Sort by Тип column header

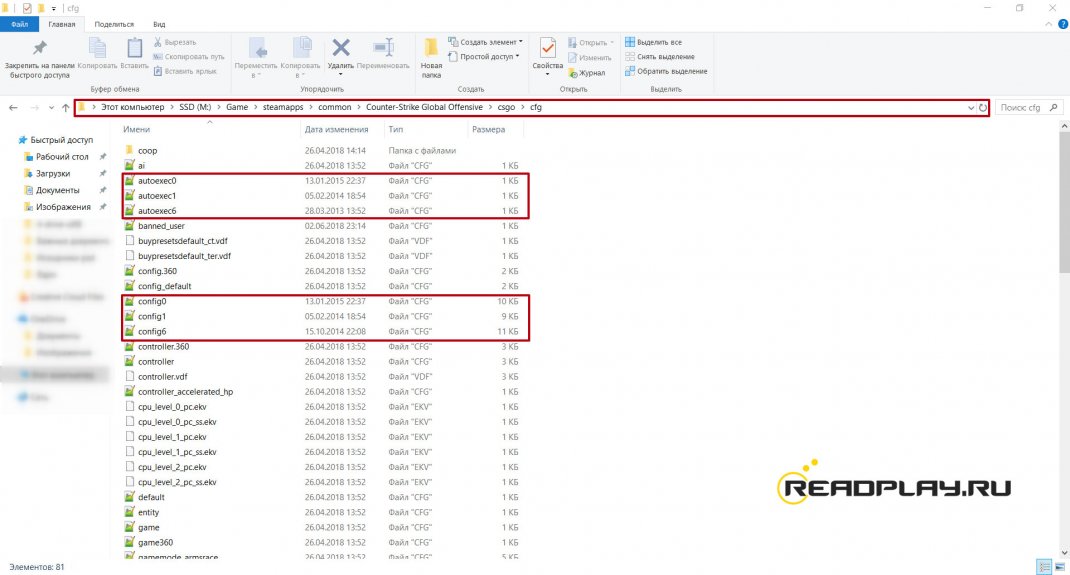point(396,129)
